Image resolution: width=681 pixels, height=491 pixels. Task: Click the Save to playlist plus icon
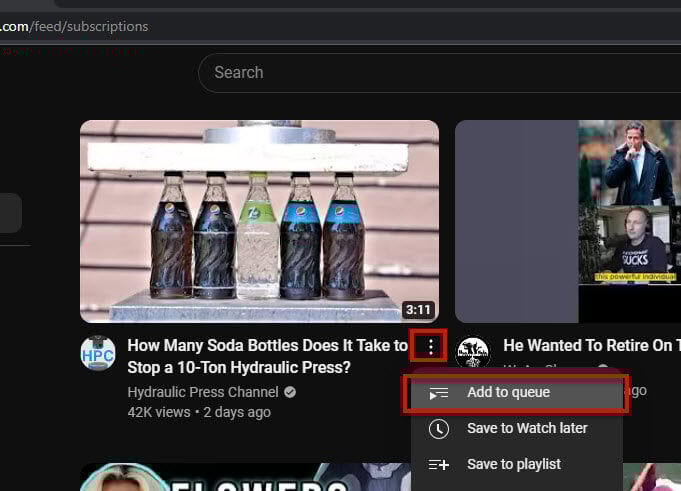point(439,465)
